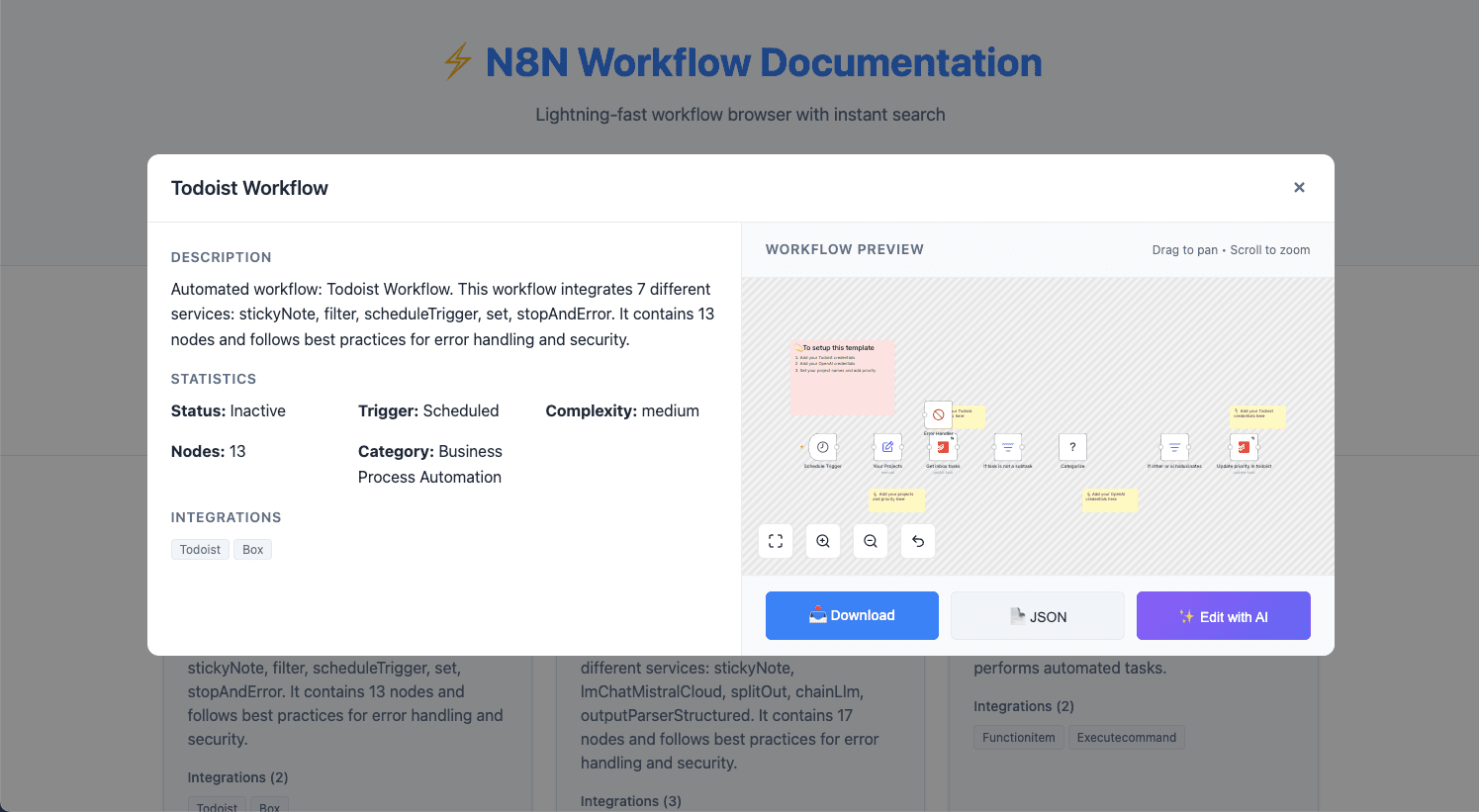Zoom out of the workflow preview
This screenshot has width=1479, height=812.
(871, 541)
